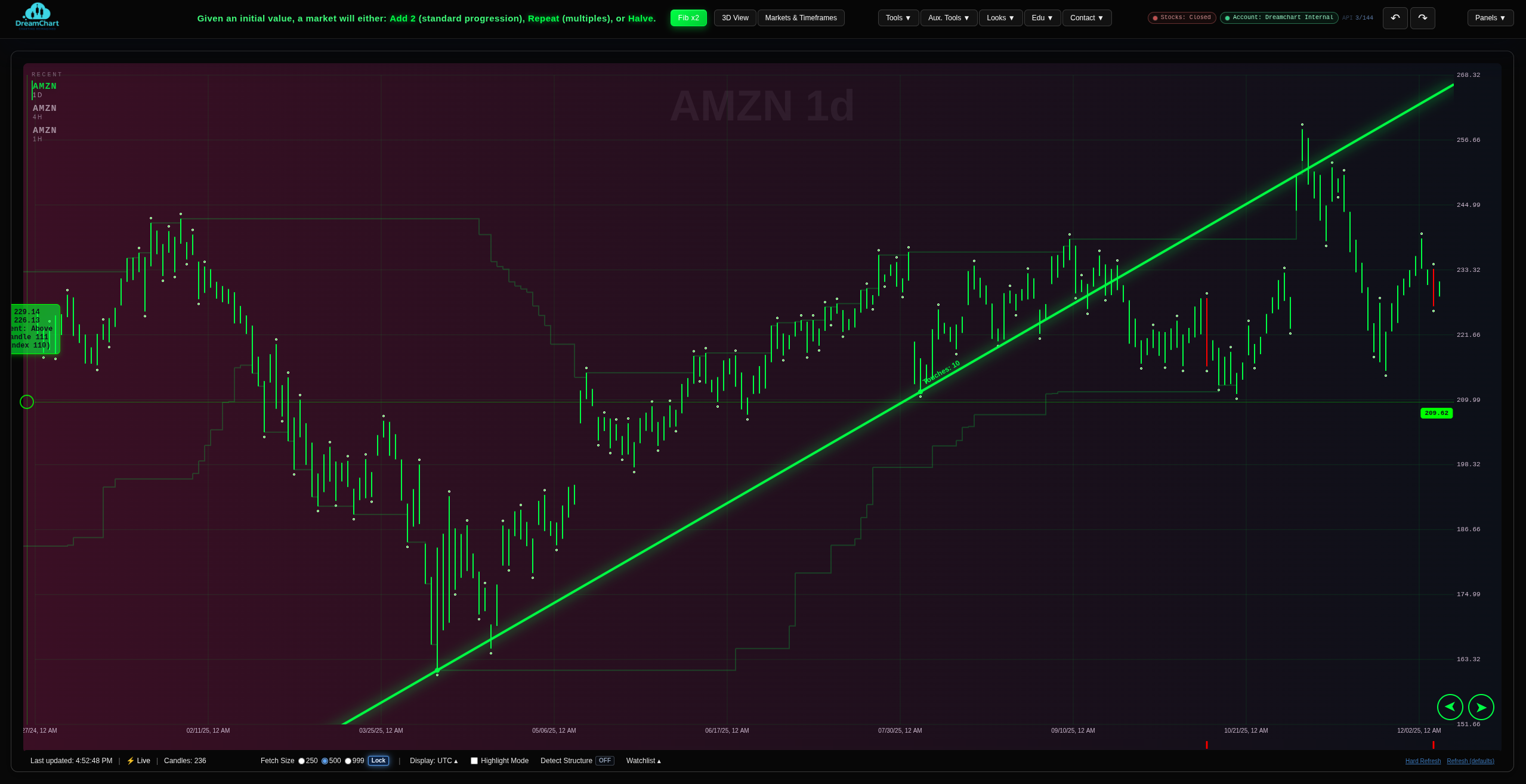Viewport: 1526px width, 784px height.
Task: Select recent AMZN 1H chart
Action: (45, 134)
